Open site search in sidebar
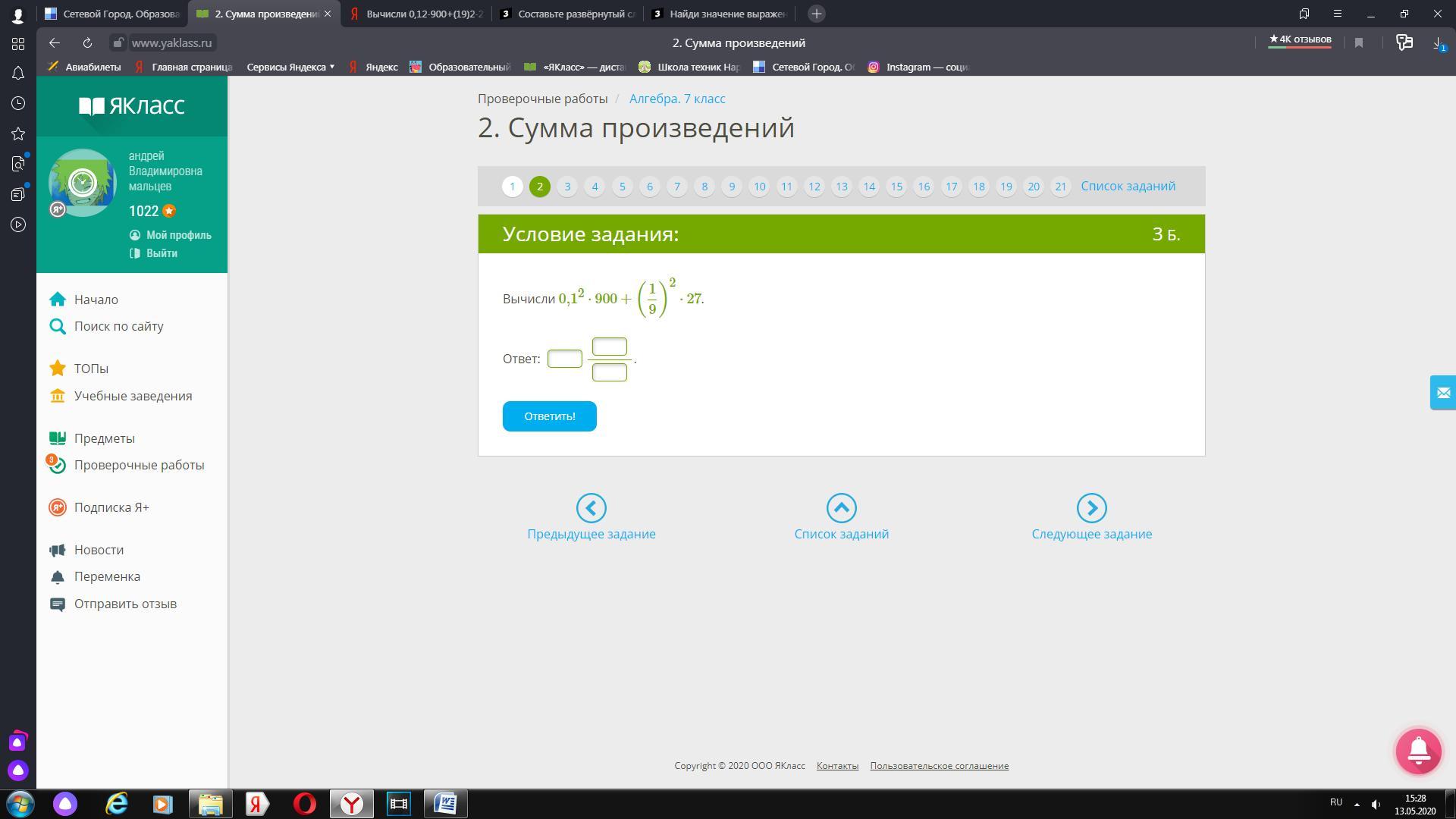Image resolution: width=1456 pixels, height=819 pixels. tap(118, 326)
